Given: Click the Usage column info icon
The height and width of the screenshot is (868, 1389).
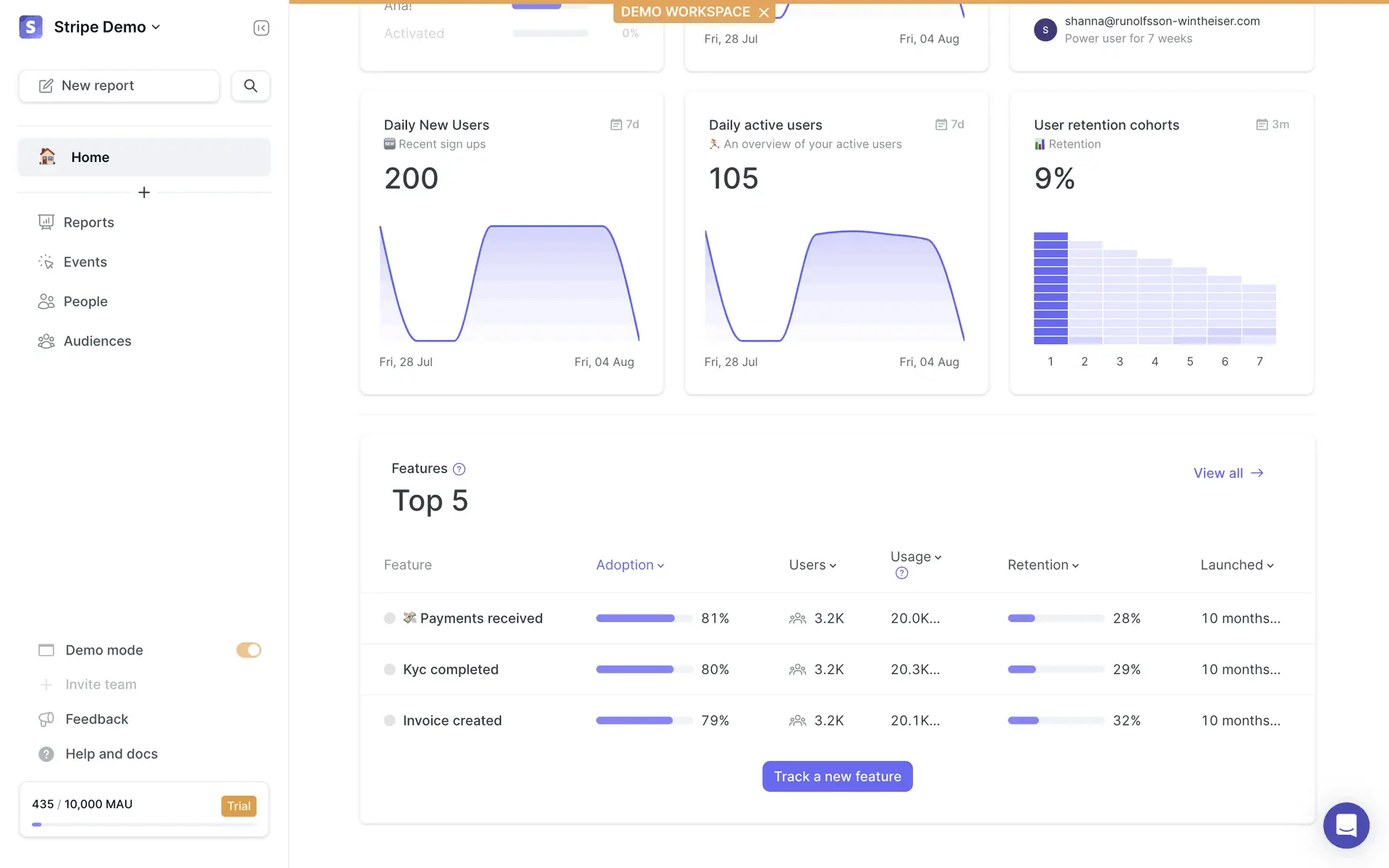Looking at the screenshot, I should pyautogui.click(x=901, y=574).
